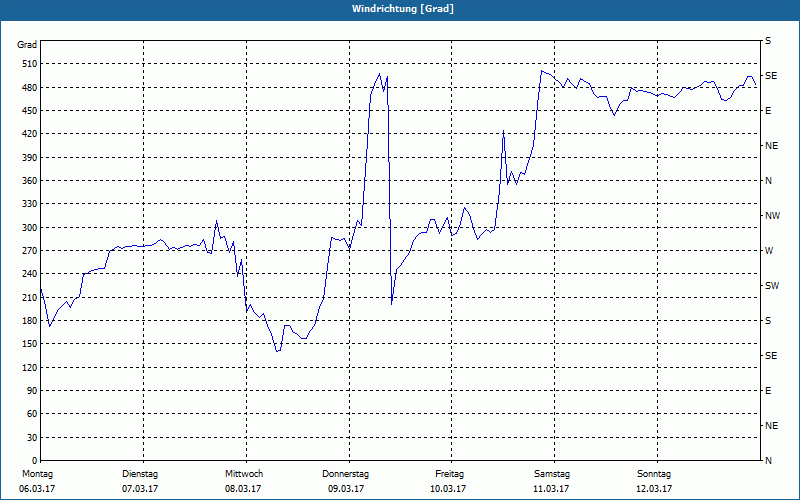The image size is (800, 500).
Task: Select the '60' y-axis value
Action: [32, 414]
